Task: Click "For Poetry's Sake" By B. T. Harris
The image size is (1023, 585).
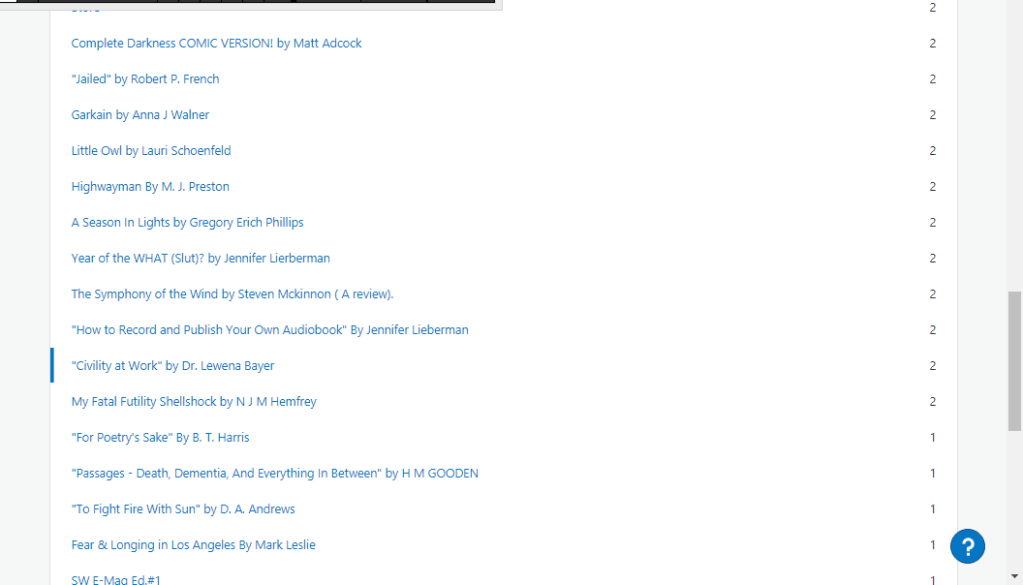Action: (160, 438)
